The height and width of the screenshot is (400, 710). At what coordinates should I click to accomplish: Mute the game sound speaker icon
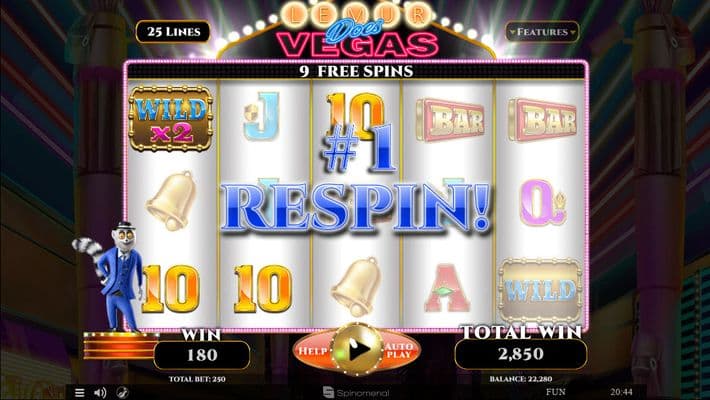pos(100,392)
